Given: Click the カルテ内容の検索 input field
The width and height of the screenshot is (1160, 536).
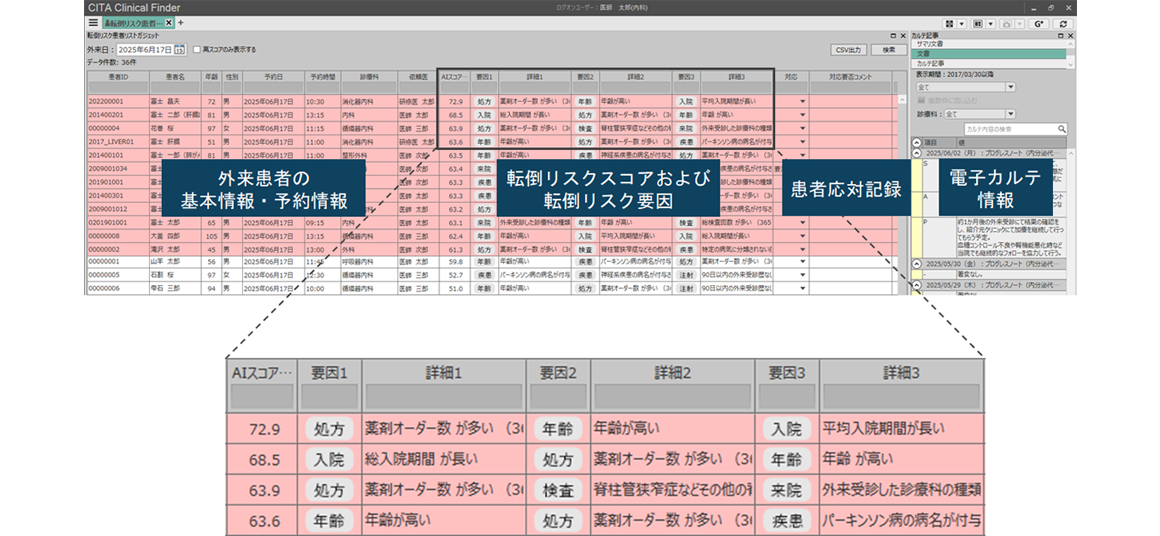Looking at the screenshot, I should (1008, 129).
